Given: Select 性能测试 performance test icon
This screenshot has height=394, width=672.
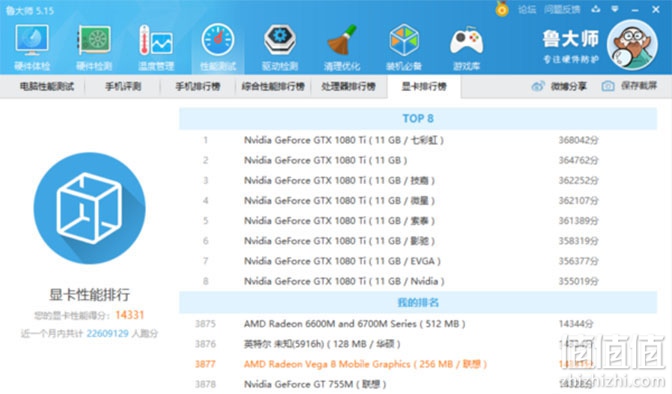Looking at the screenshot, I should (x=218, y=40).
